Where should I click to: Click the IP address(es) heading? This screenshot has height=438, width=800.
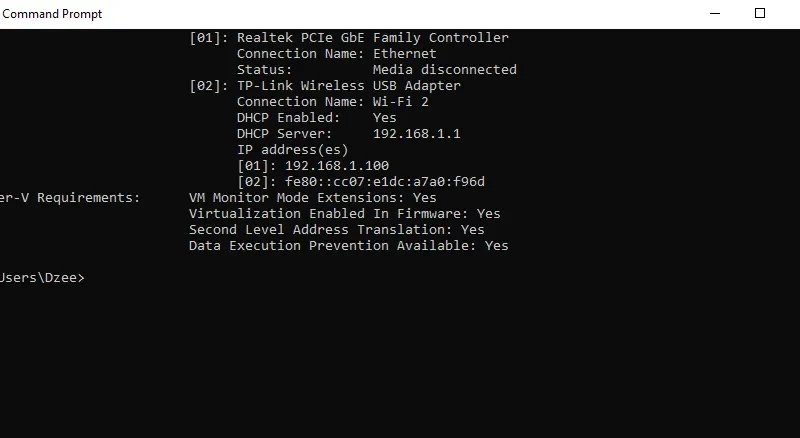[292, 150]
